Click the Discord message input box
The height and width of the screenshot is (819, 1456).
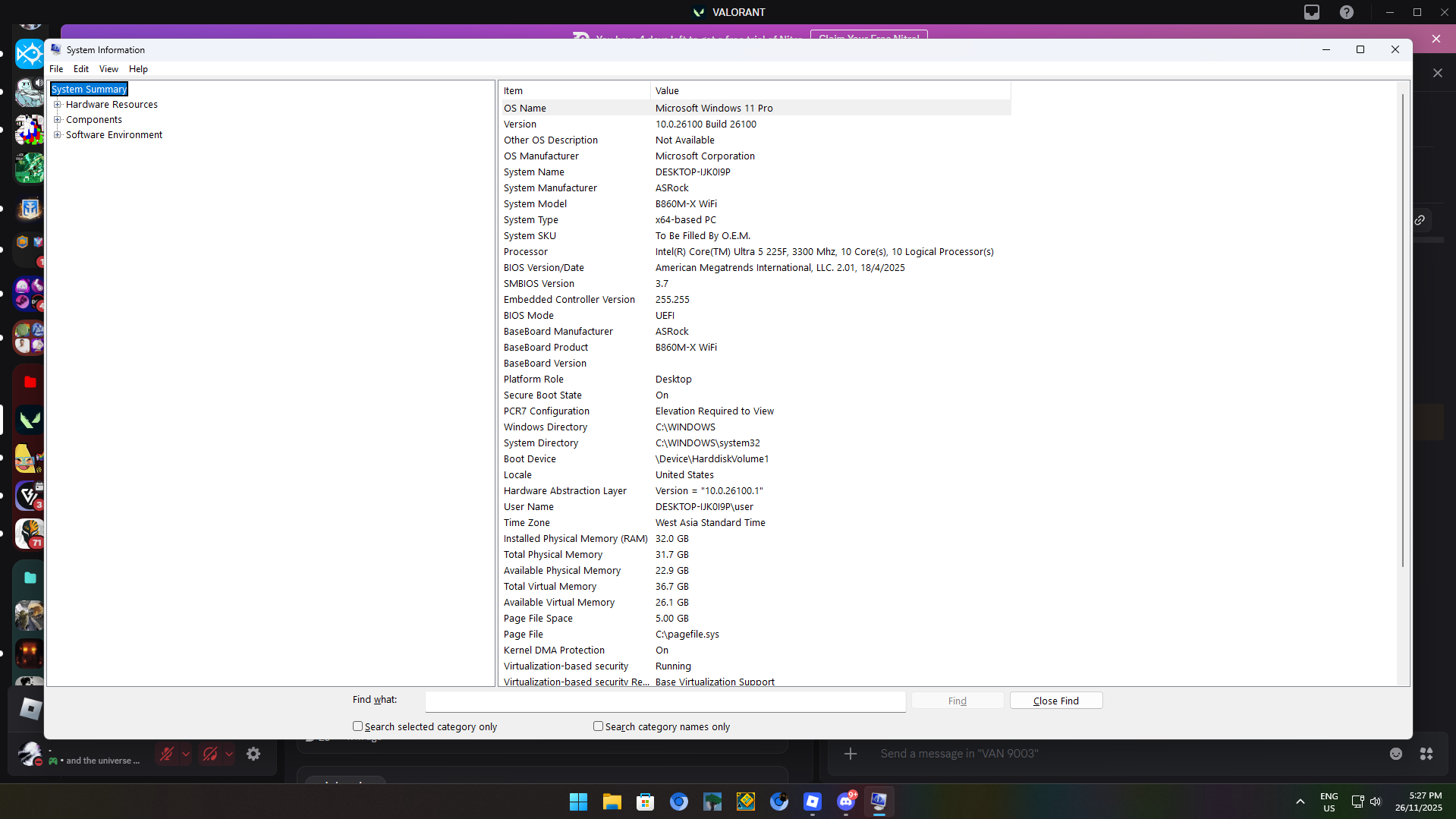click(x=1127, y=754)
